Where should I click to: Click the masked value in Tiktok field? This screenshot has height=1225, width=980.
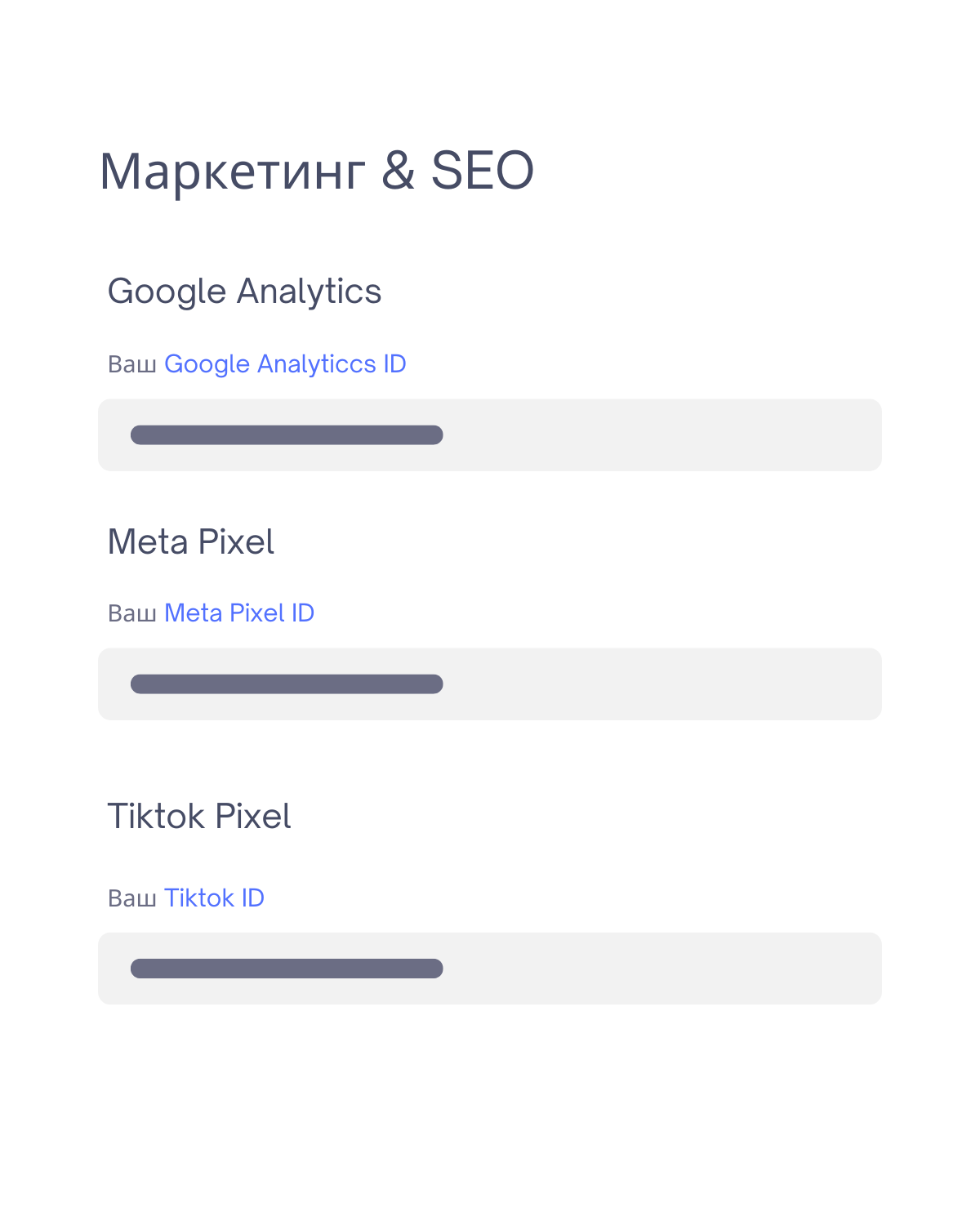(x=287, y=969)
